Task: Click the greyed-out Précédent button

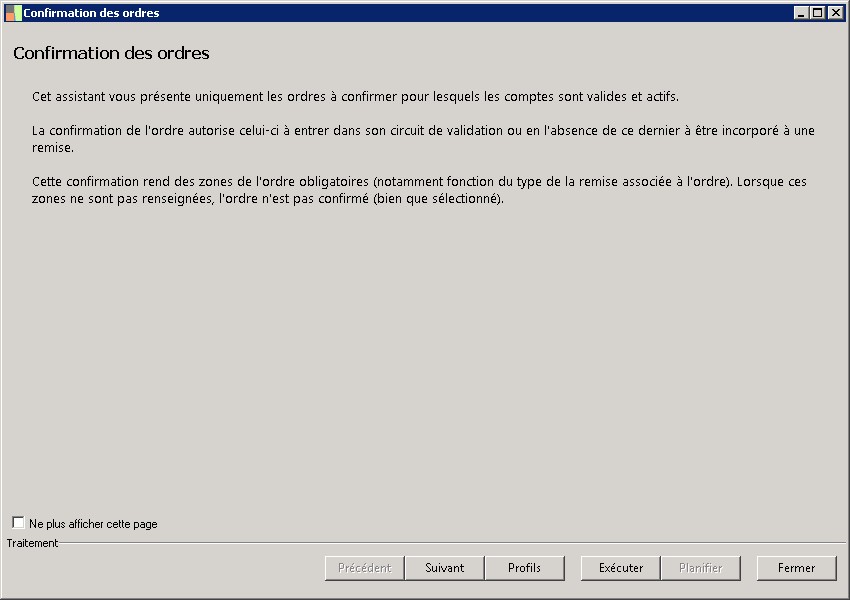Action: (x=365, y=568)
